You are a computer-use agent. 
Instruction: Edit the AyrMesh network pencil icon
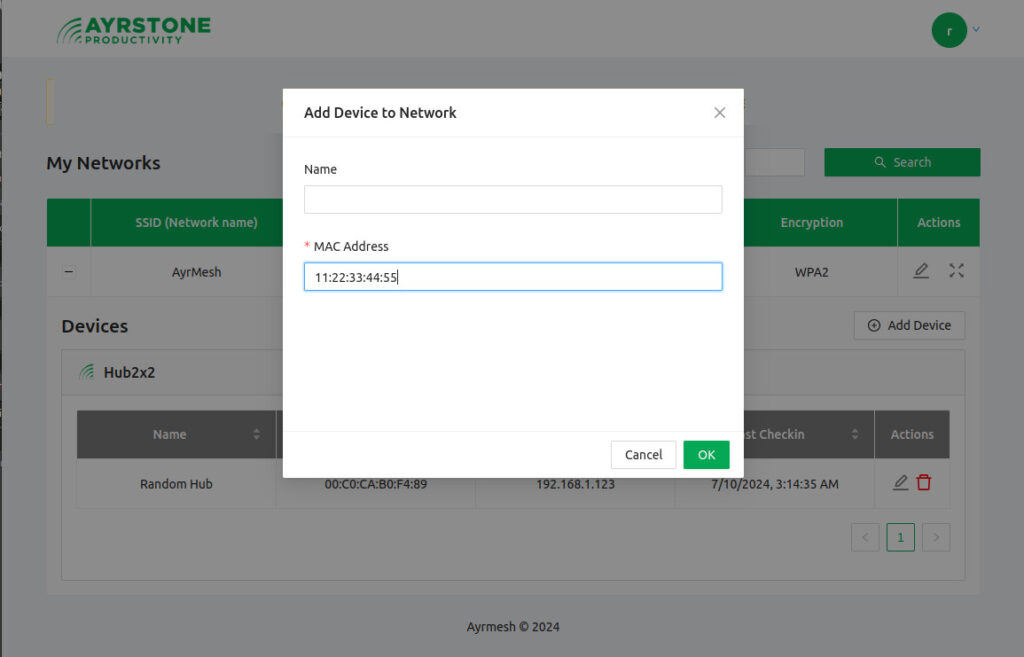921,271
